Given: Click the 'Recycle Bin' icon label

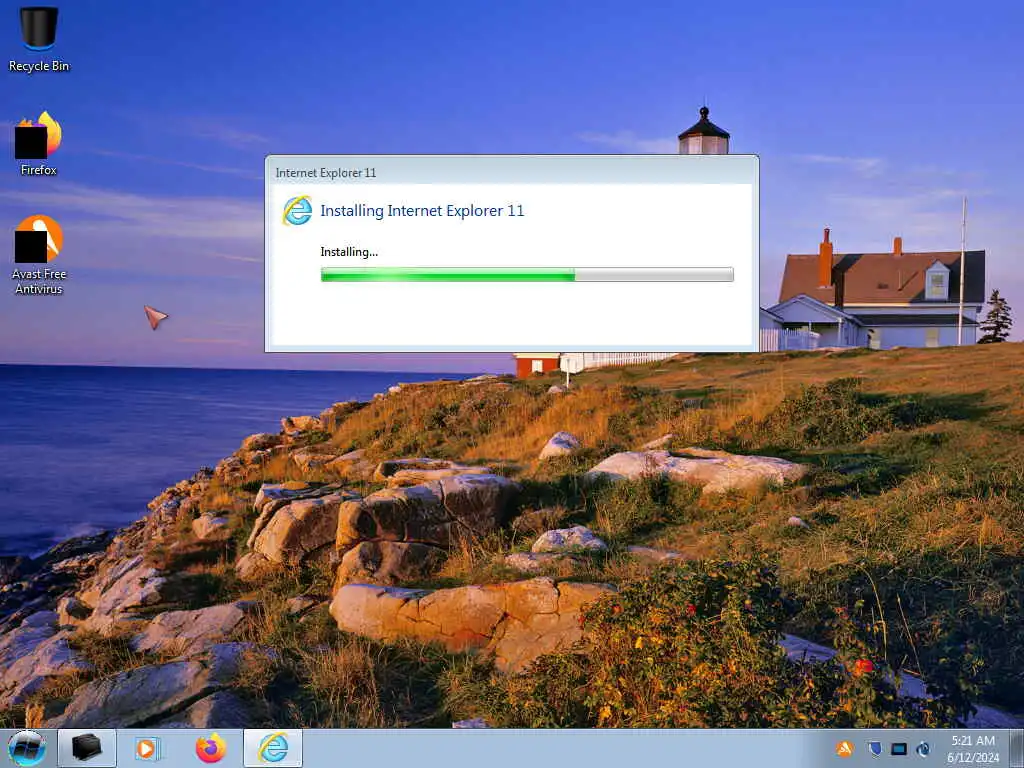Looking at the screenshot, I should (39, 66).
